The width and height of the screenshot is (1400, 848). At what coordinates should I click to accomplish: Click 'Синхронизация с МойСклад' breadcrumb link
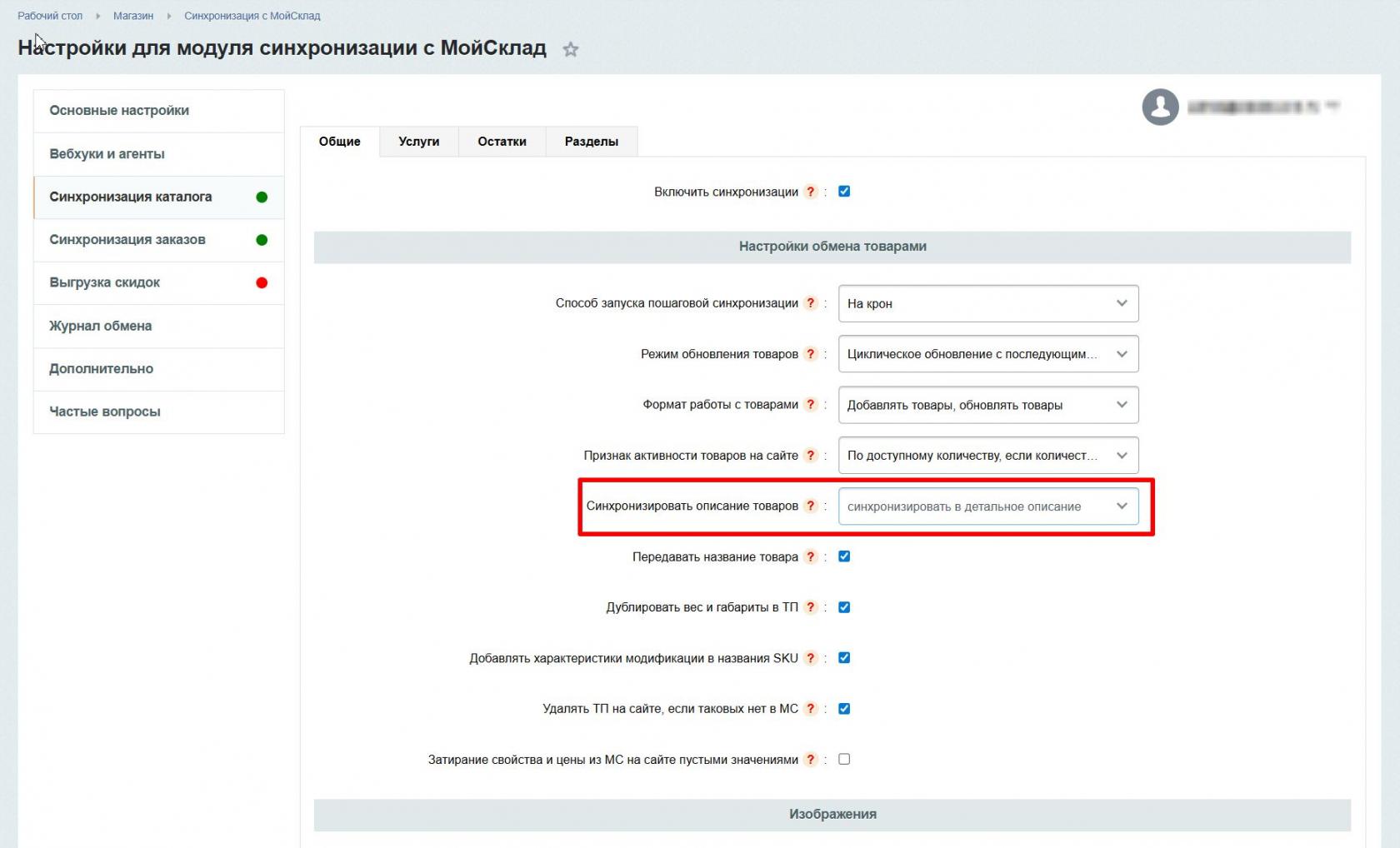(x=252, y=16)
